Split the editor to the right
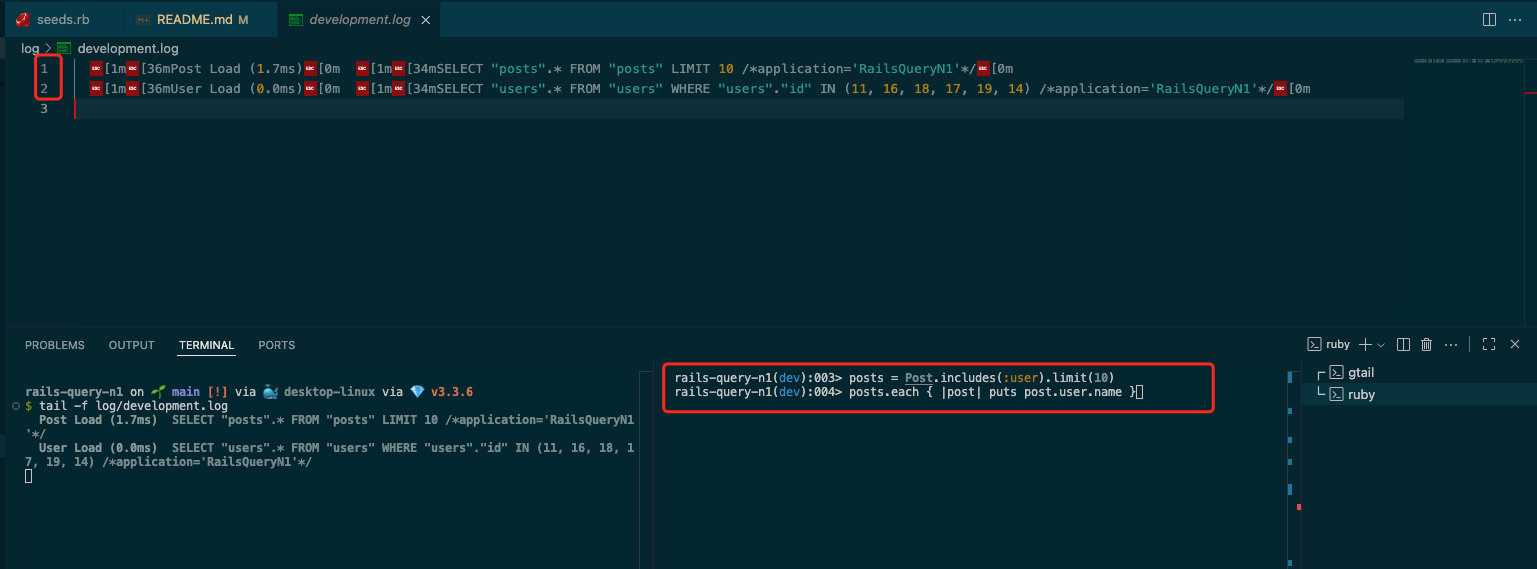The height and width of the screenshot is (569, 1537). point(1489,19)
